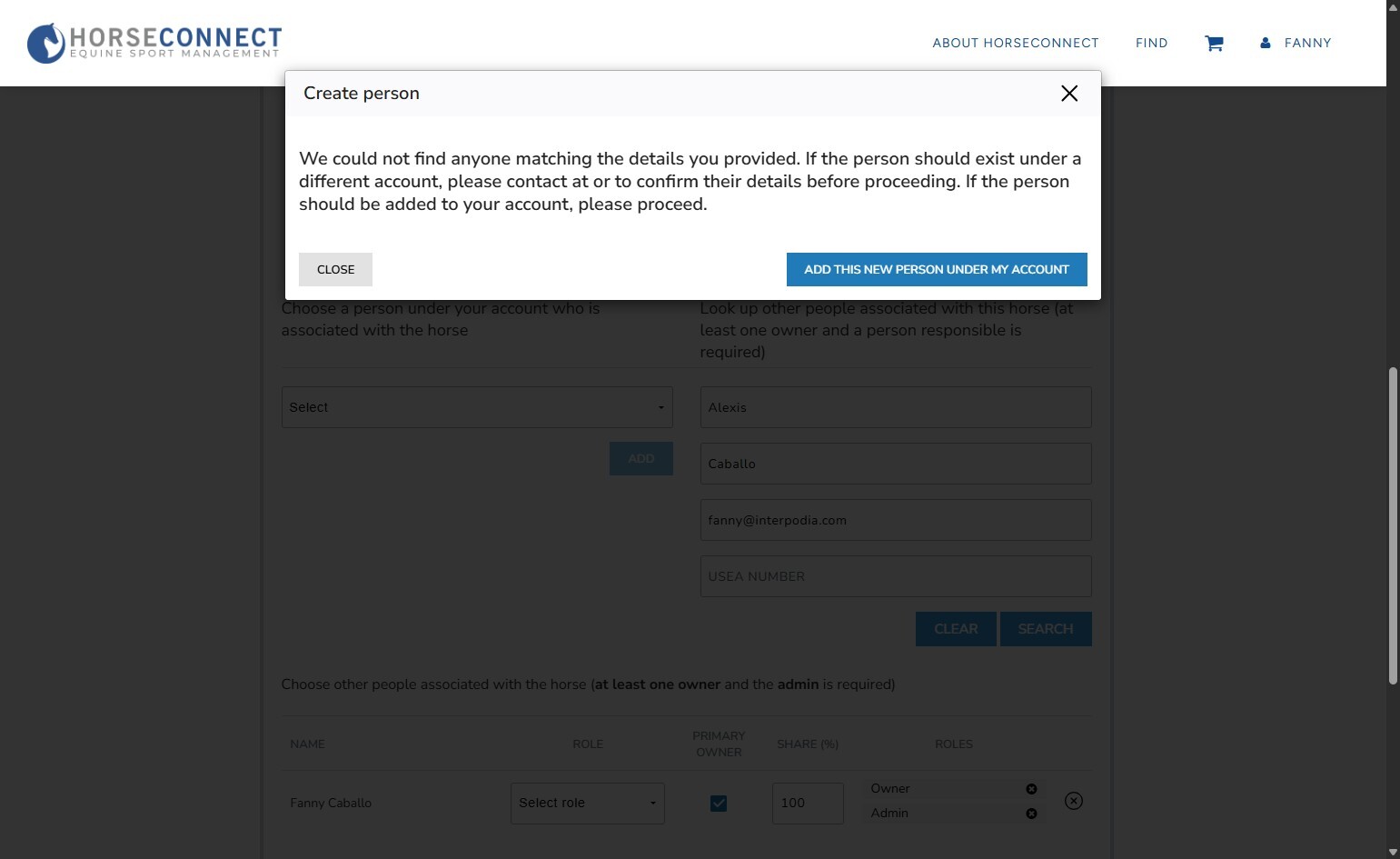Click the USEA Number field
This screenshot has height=859, width=1400.
895,576
